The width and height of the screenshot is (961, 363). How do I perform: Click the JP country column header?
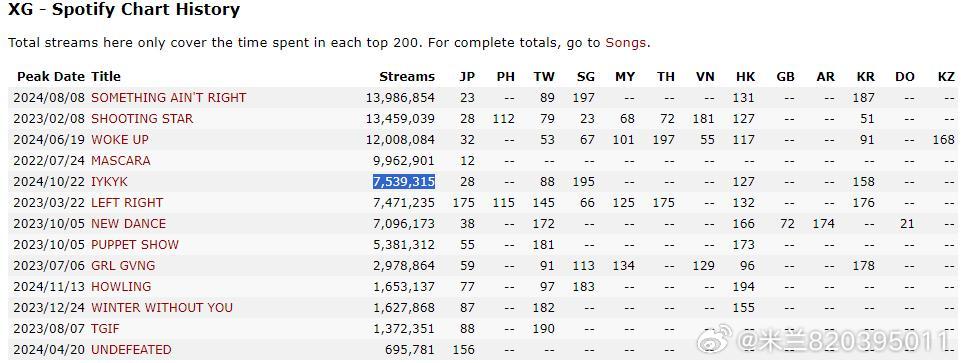pos(467,77)
